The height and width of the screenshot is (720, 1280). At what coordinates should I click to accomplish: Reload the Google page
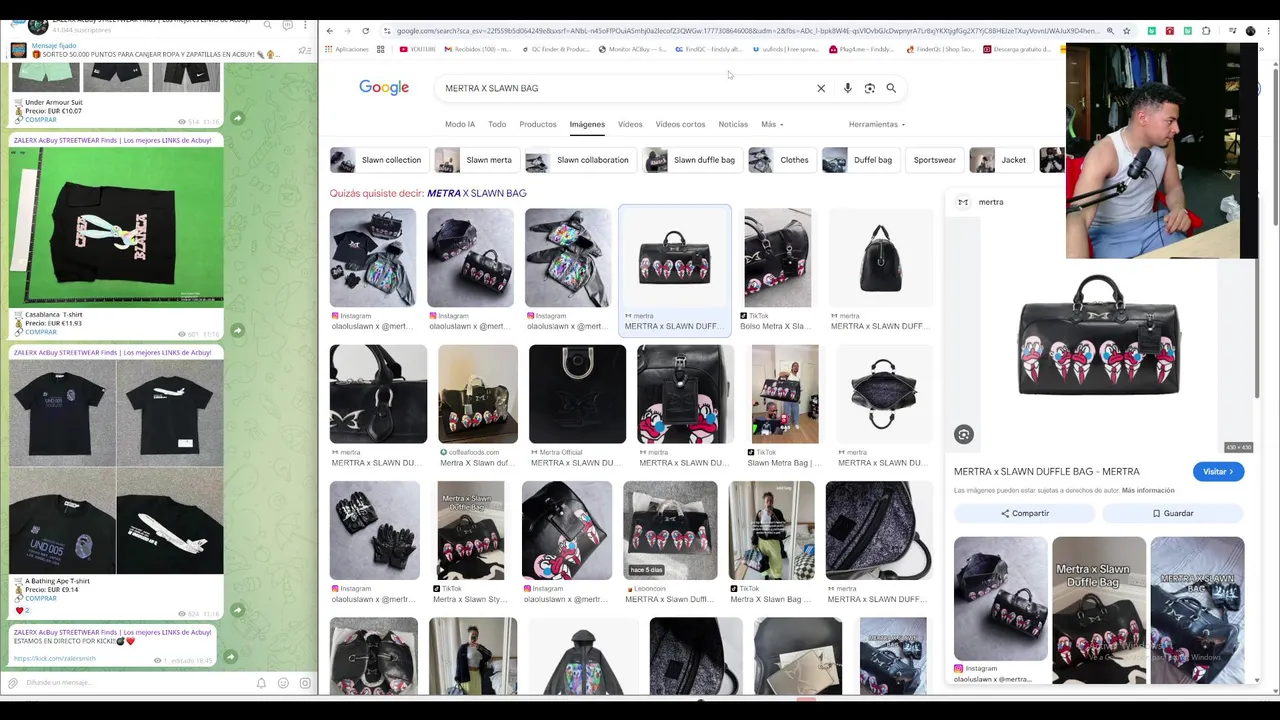pyautogui.click(x=365, y=31)
